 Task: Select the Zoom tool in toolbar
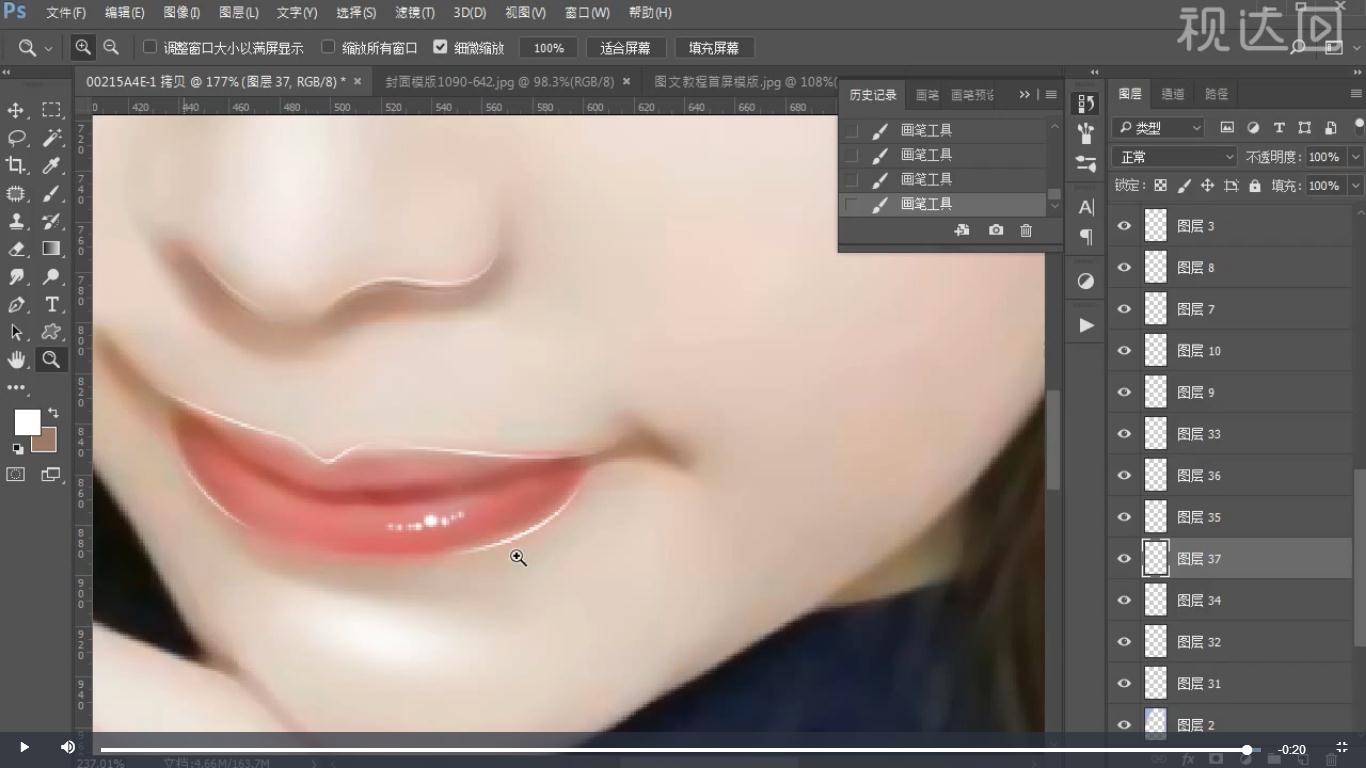point(51,360)
